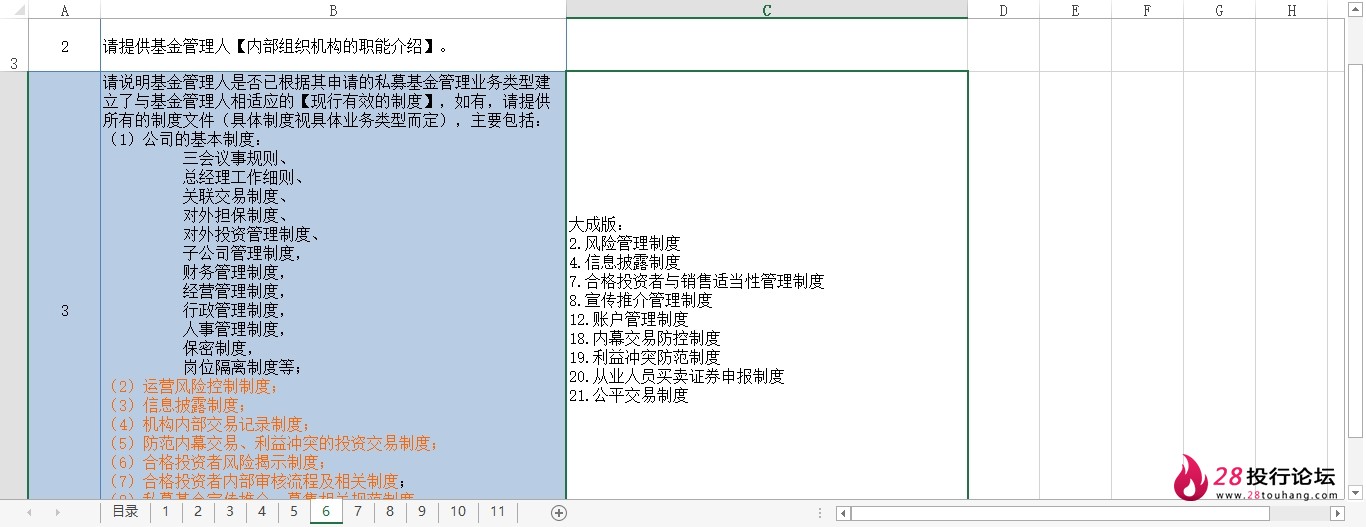Select column H header
Viewport: 1366px width, 527px height.
[1291, 10]
